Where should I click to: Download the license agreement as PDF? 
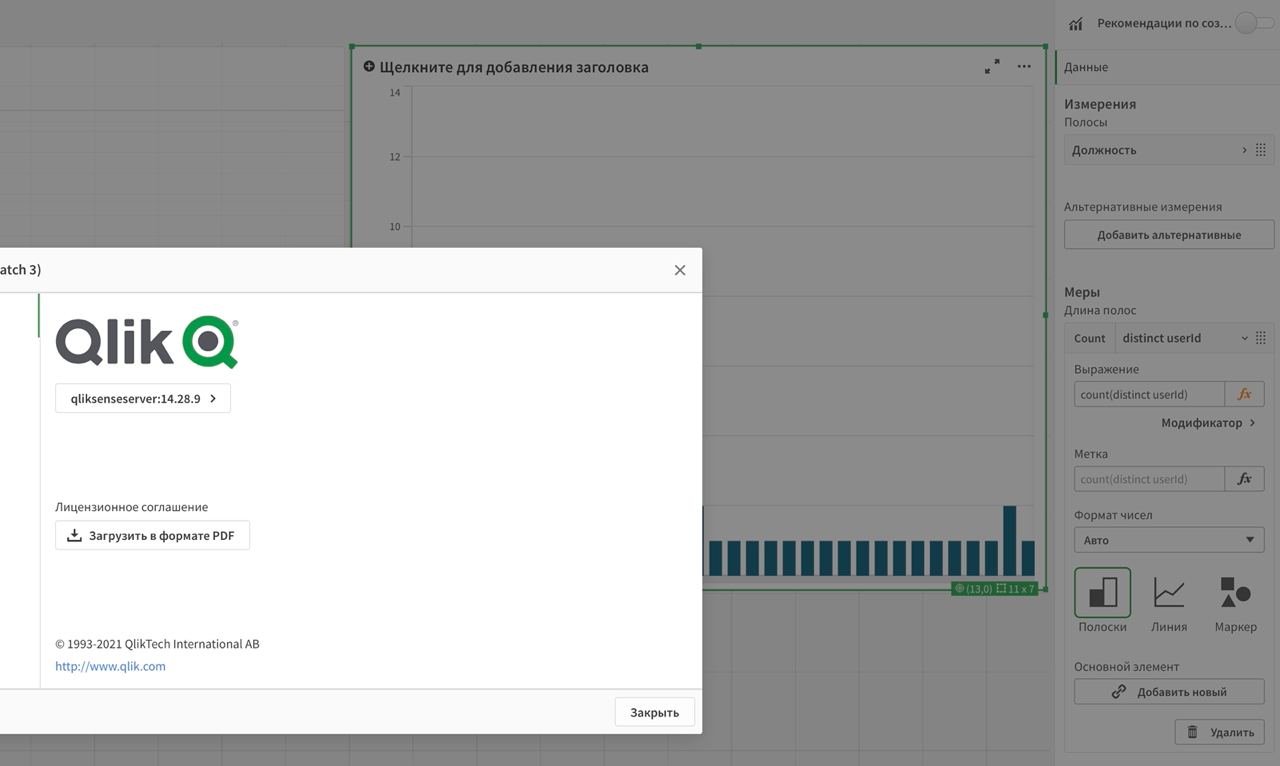pos(152,535)
